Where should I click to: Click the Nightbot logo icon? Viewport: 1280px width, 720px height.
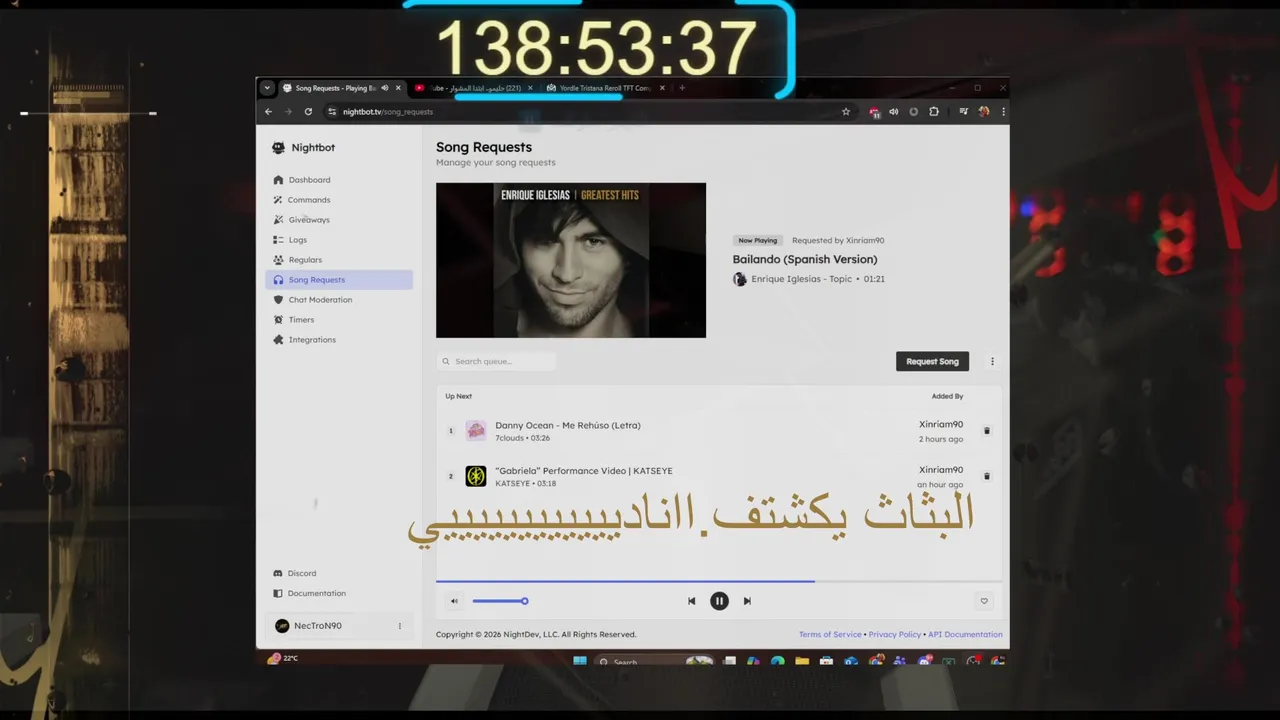pos(278,148)
